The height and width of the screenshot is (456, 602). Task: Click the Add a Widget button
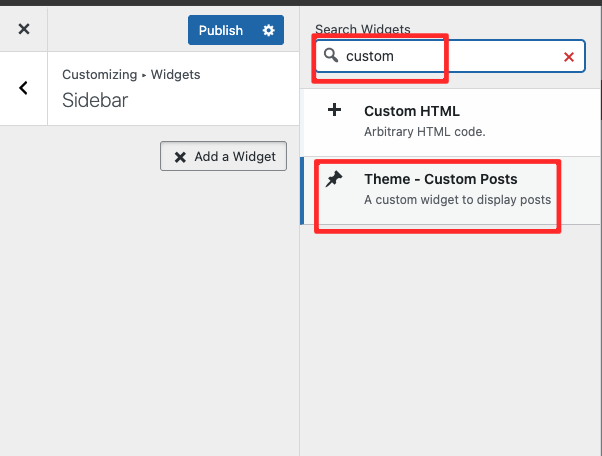[224, 157]
